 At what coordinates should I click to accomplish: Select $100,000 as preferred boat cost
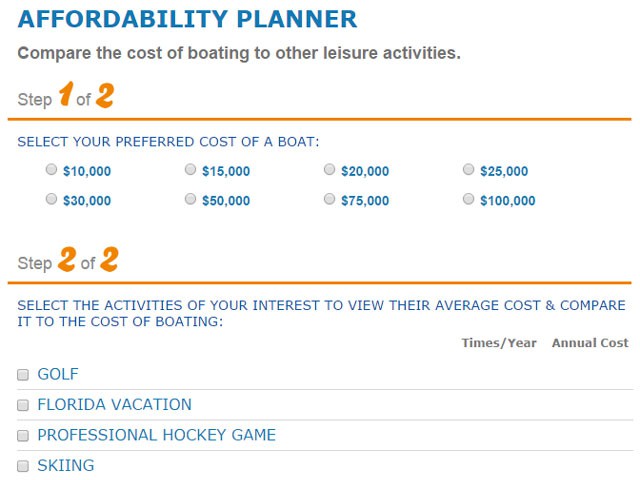[468, 199]
